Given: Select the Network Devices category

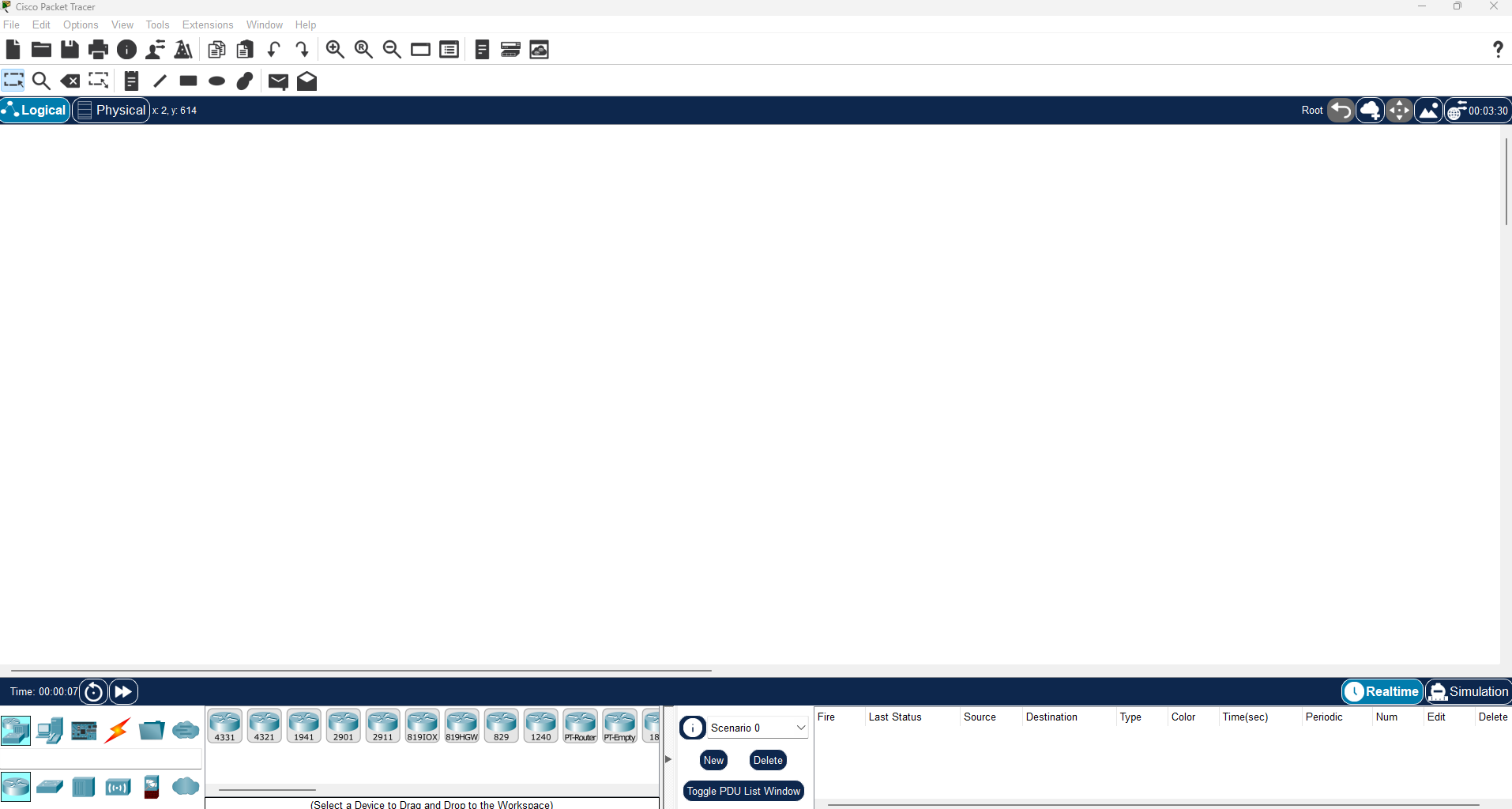Looking at the screenshot, I should tap(16, 730).
